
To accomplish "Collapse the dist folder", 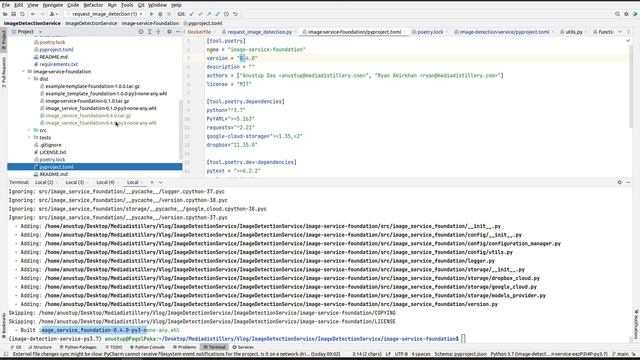I will click(x=30, y=79).
